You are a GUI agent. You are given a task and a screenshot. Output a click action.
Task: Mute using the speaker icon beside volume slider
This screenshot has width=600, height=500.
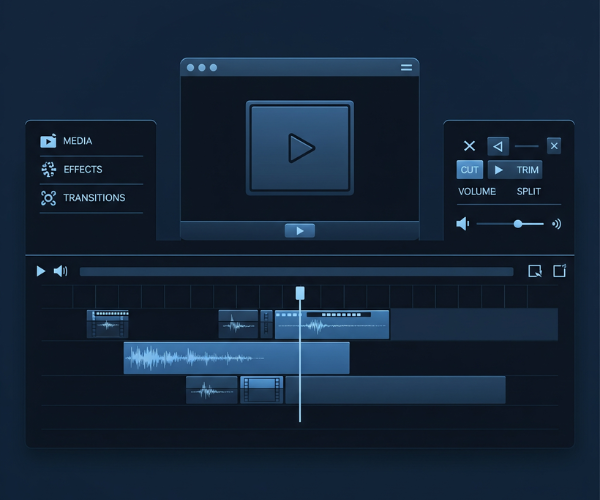[x=463, y=224]
